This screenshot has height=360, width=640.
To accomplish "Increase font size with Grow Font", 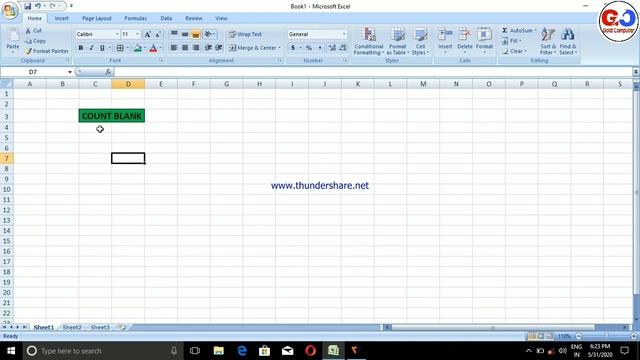I will point(148,34).
